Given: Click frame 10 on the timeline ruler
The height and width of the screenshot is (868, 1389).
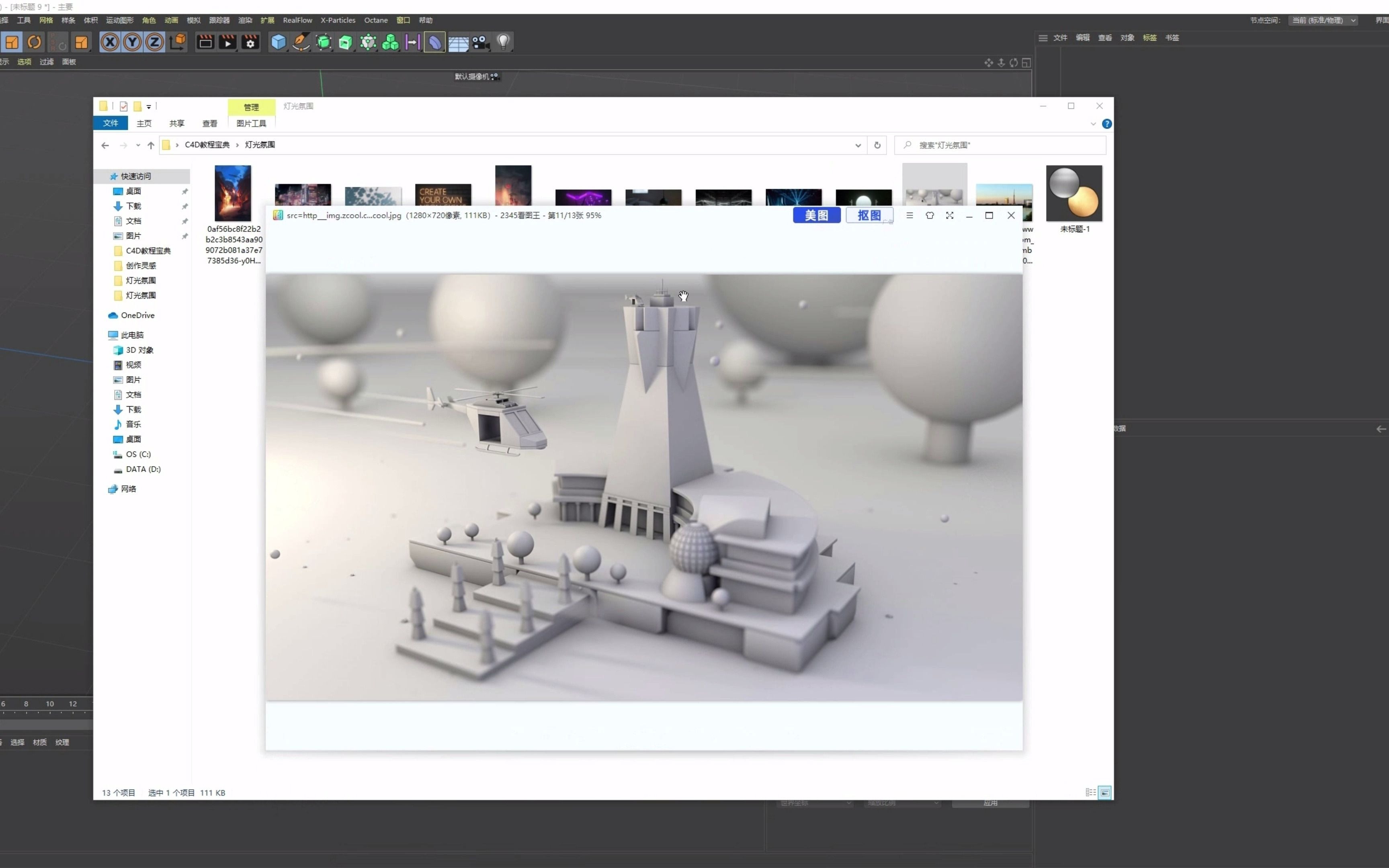Looking at the screenshot, I should point(50,704).
